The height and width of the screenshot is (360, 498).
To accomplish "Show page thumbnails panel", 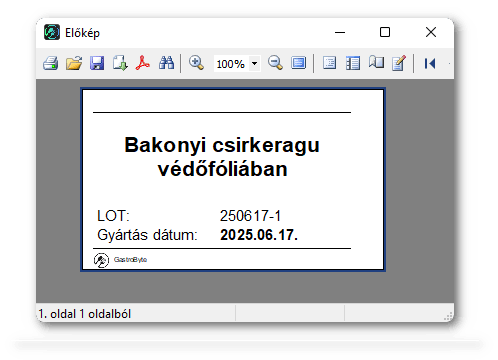I will [x=353, y=63].
